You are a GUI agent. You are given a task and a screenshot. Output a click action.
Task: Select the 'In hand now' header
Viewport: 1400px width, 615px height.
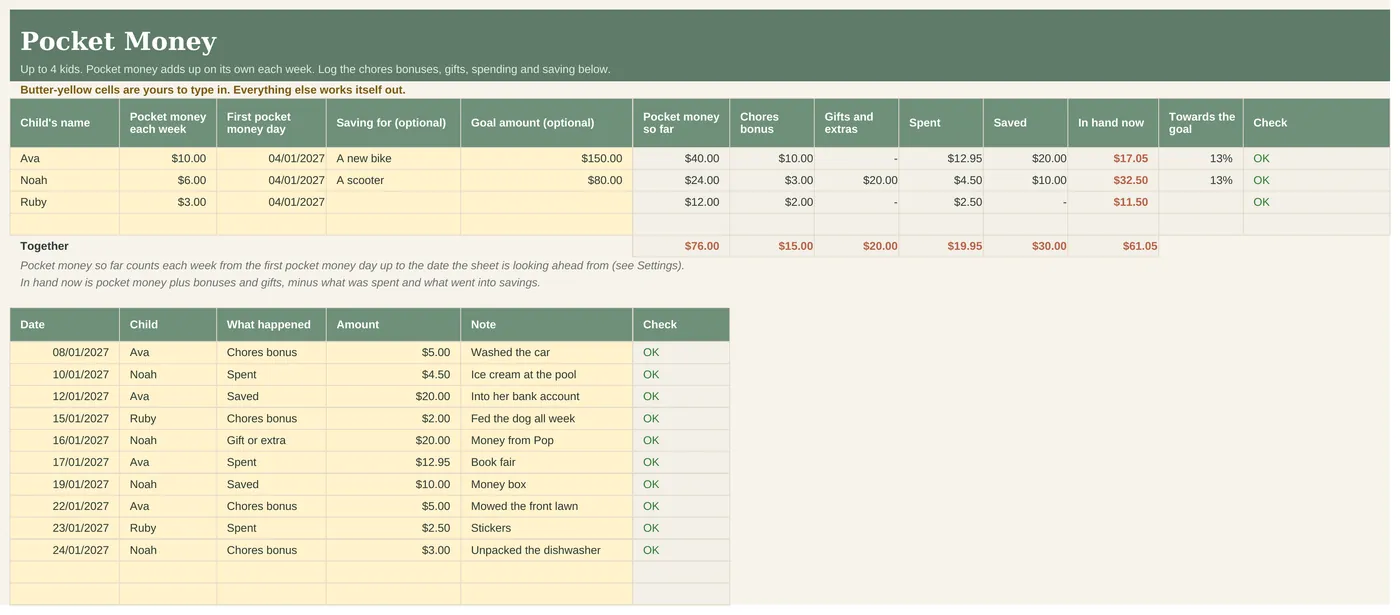[1113, 123]
